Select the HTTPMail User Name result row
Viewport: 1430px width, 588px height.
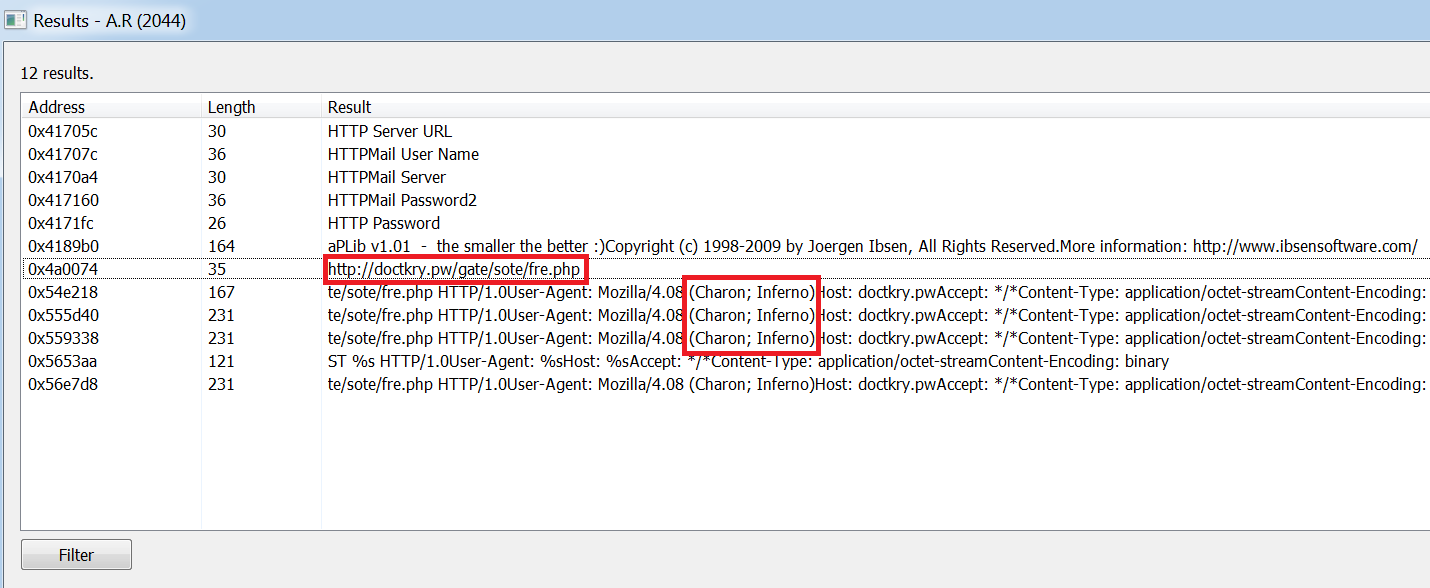pyautogui.click(x=725, y=154)
